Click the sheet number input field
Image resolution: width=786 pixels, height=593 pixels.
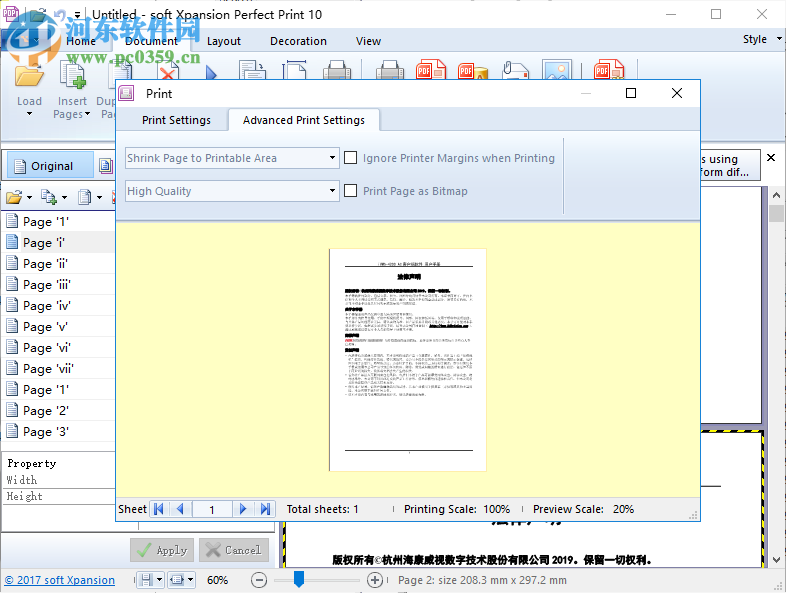point(212,509)
